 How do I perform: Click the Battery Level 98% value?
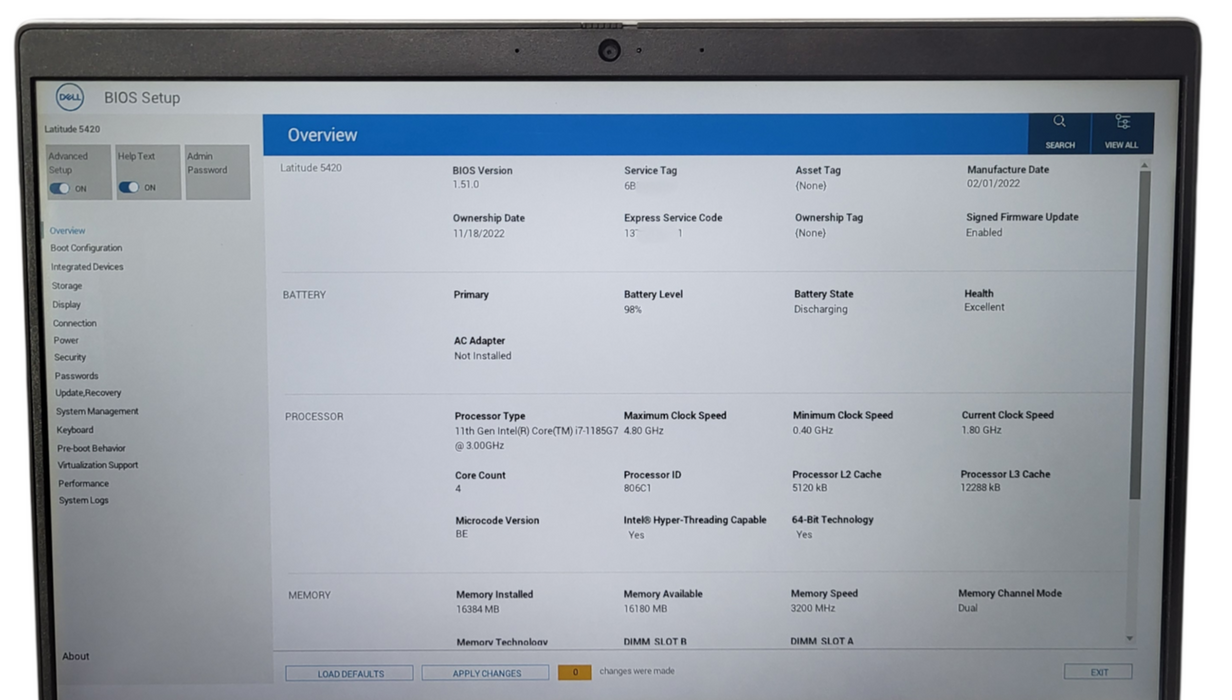633,310
